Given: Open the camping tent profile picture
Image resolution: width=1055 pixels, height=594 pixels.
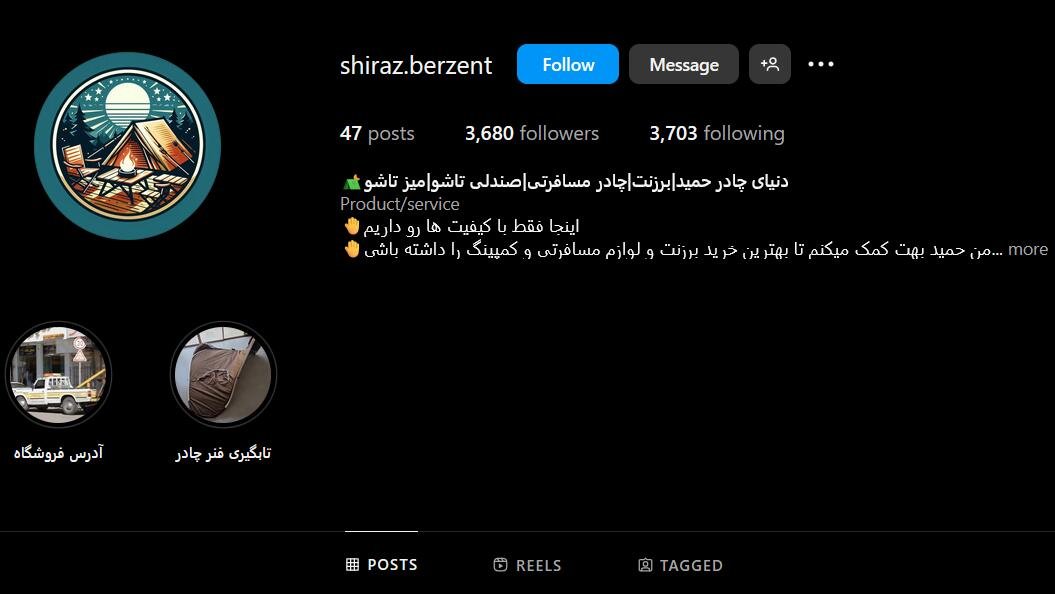Looking at the screenshot, I should point(127,145).
